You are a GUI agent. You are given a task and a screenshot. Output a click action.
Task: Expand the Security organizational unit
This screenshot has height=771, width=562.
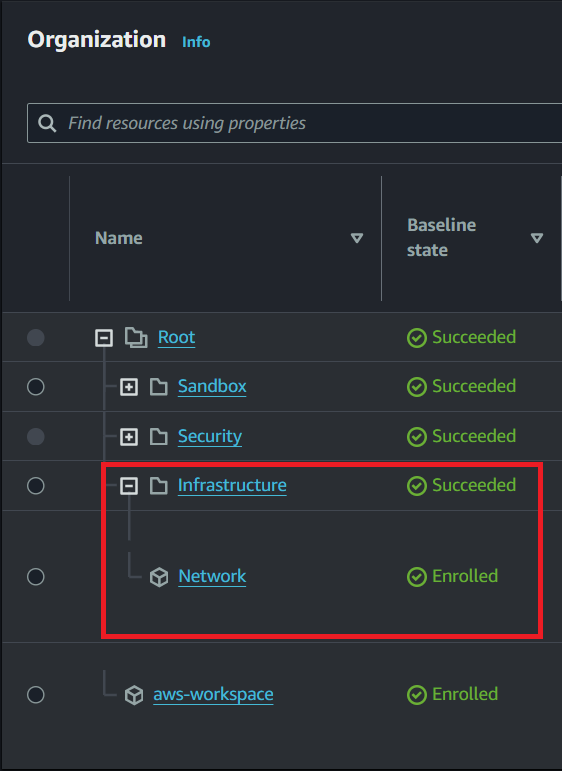click(x=129, y=437)
